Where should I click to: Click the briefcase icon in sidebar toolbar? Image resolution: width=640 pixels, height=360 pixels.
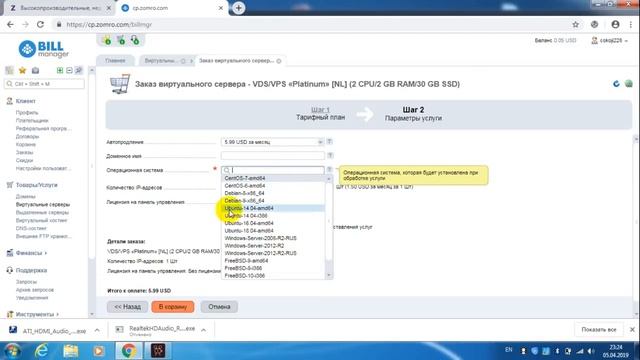(36, 71)
